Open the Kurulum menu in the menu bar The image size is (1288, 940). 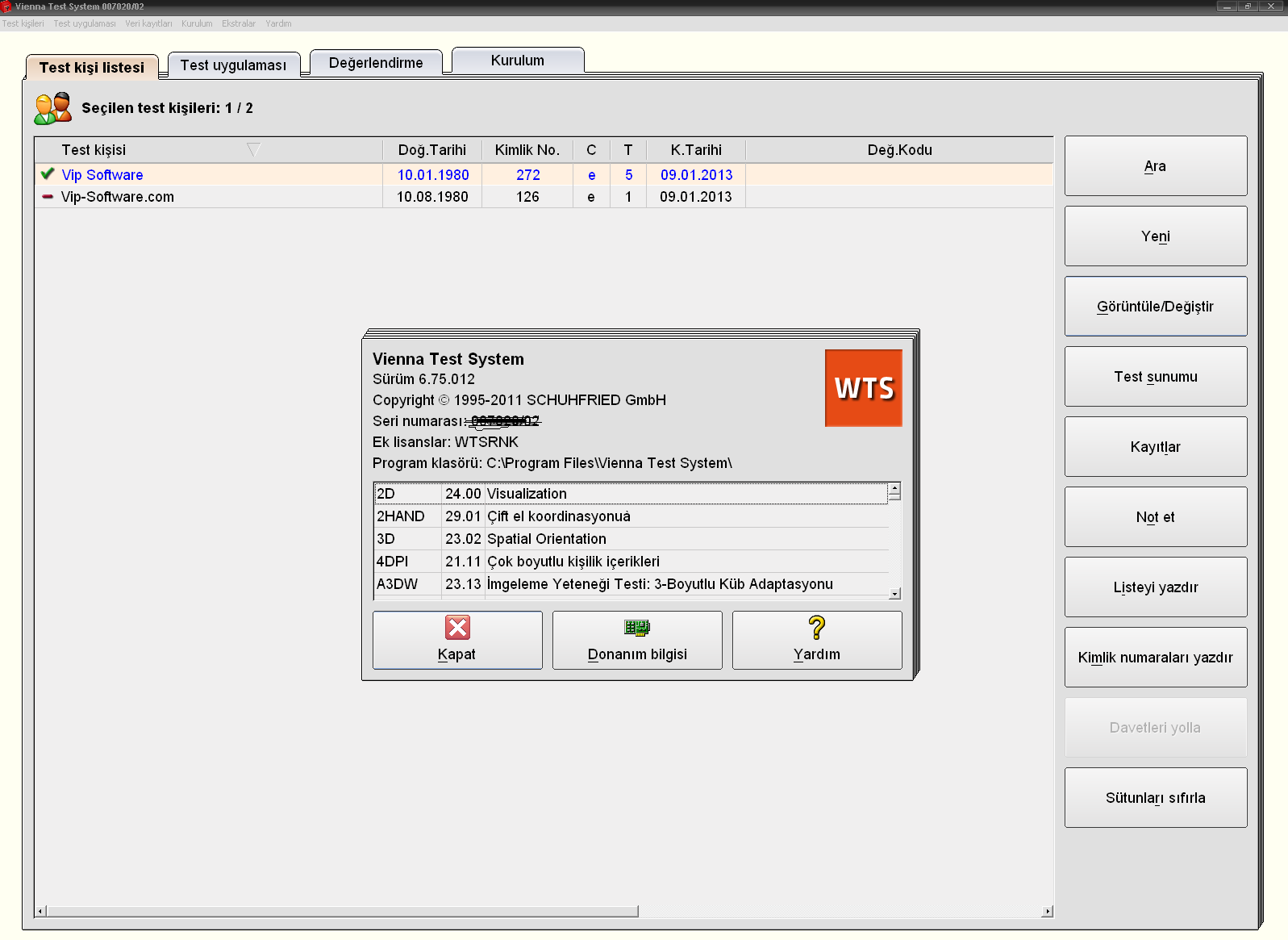point(197,23)
